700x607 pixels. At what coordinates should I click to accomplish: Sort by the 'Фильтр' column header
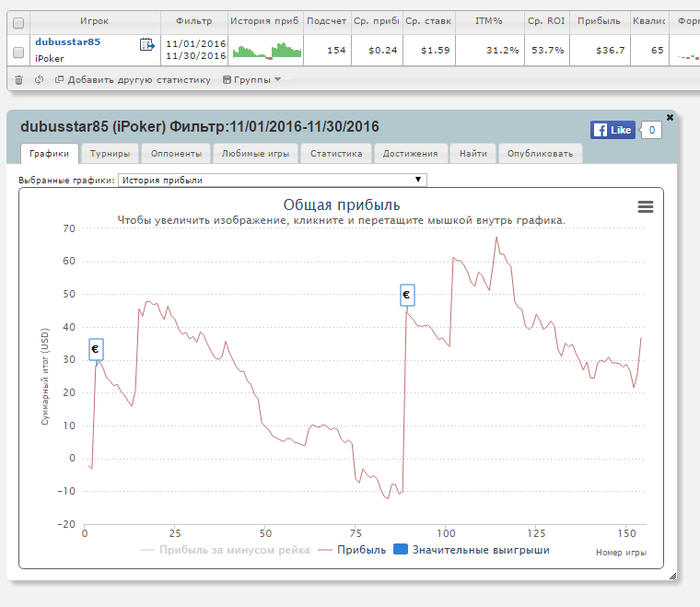tap(194, 21)
